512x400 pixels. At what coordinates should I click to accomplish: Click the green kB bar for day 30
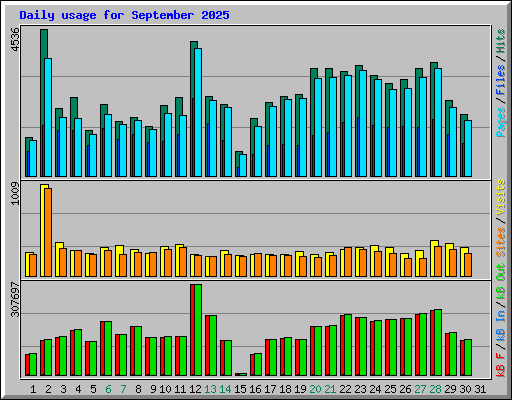point(468,357)
